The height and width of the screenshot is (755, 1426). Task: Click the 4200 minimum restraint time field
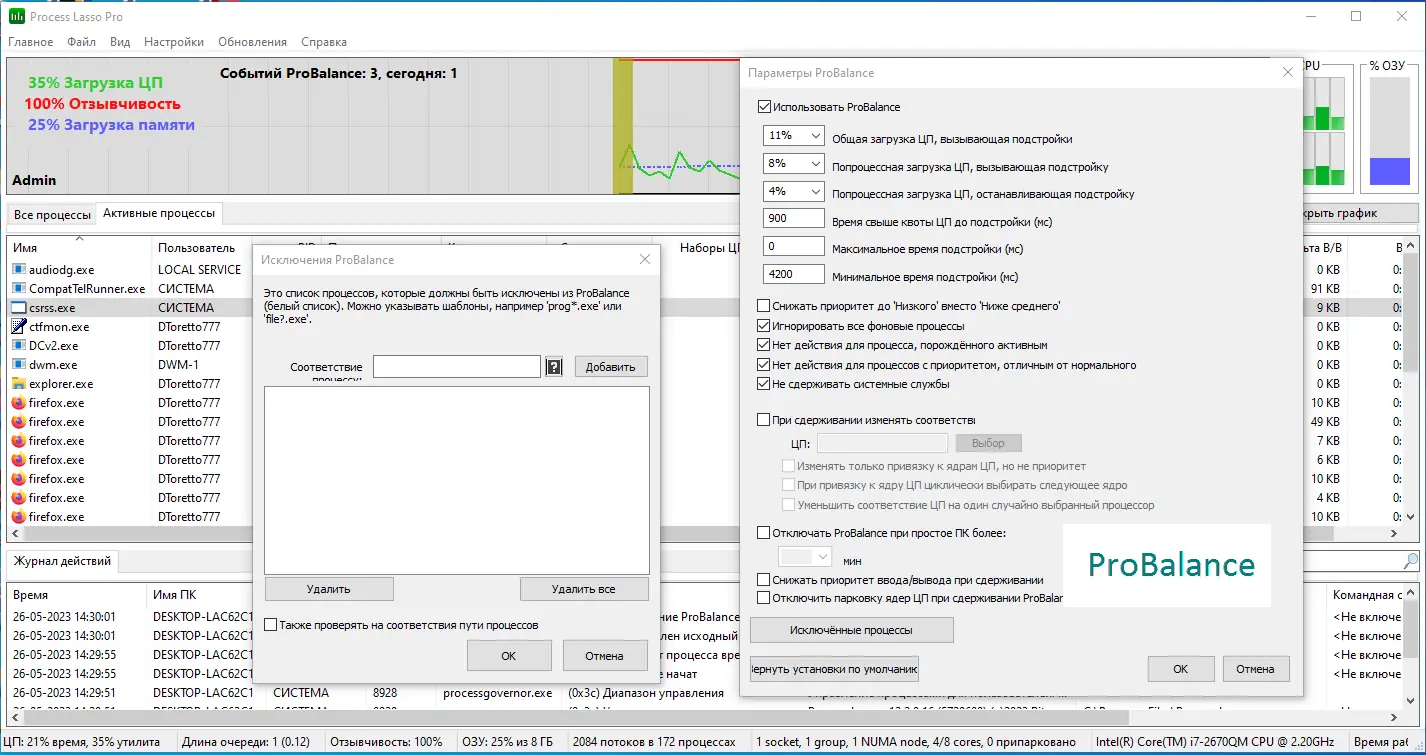tap(793, 275)
